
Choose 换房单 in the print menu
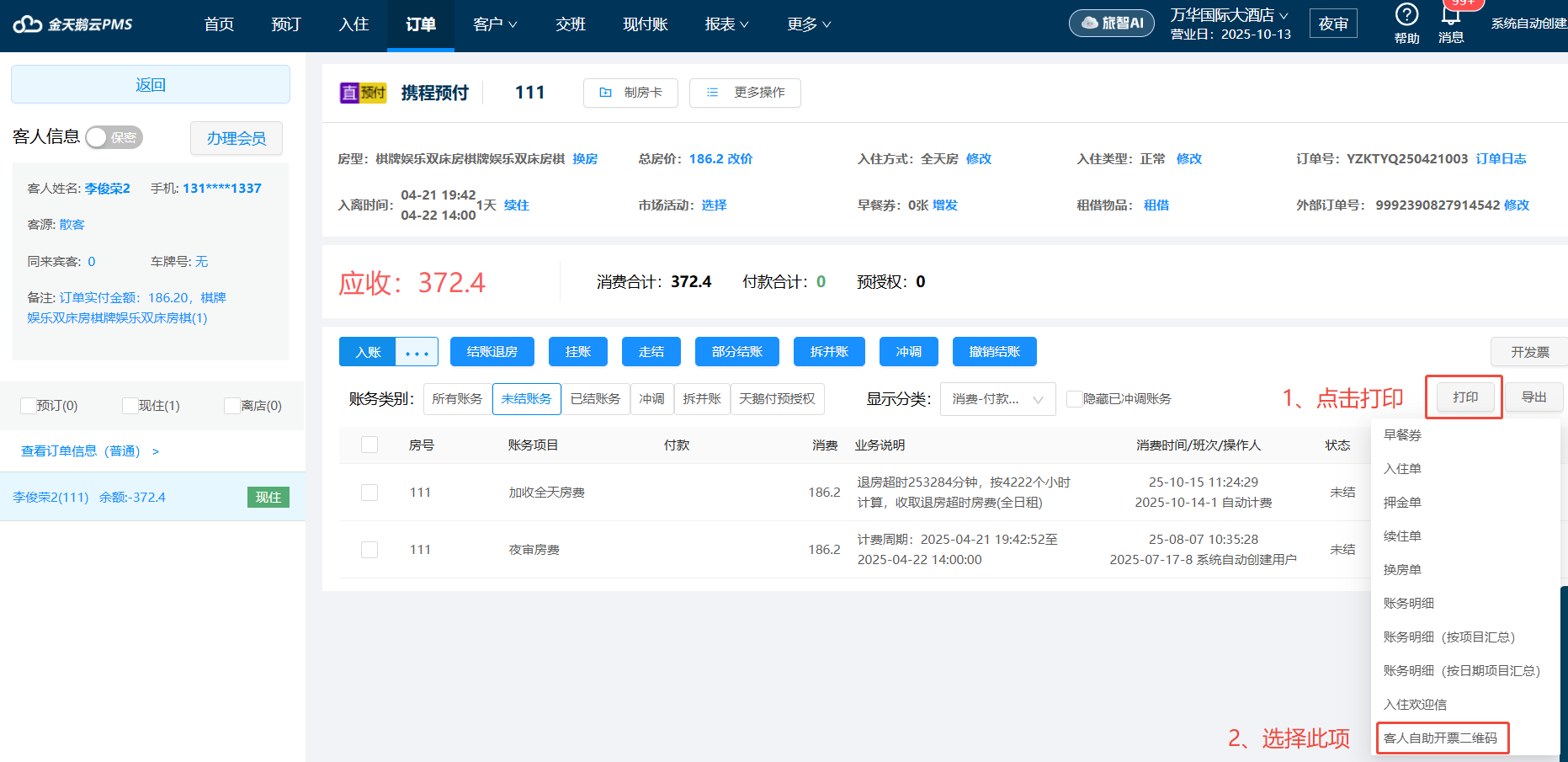pyautogui.click(x=1402, y=570)
